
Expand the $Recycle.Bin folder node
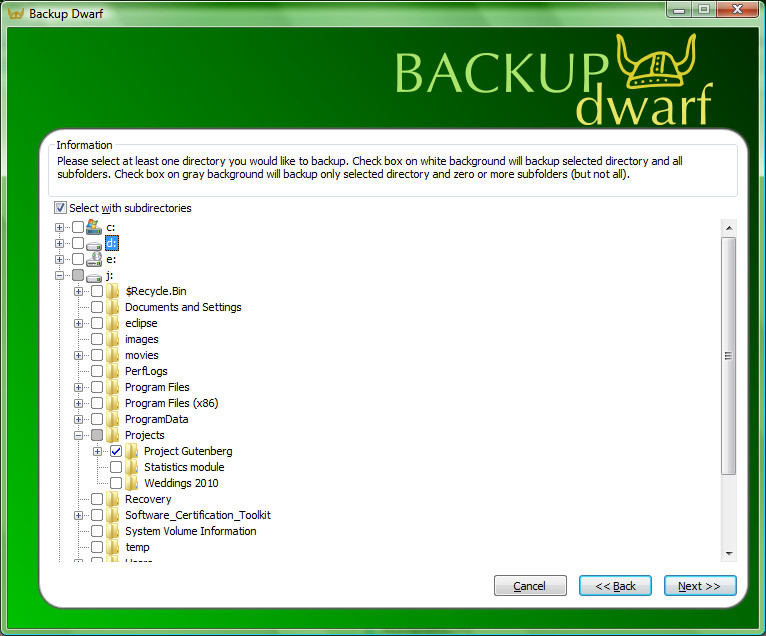78,292
